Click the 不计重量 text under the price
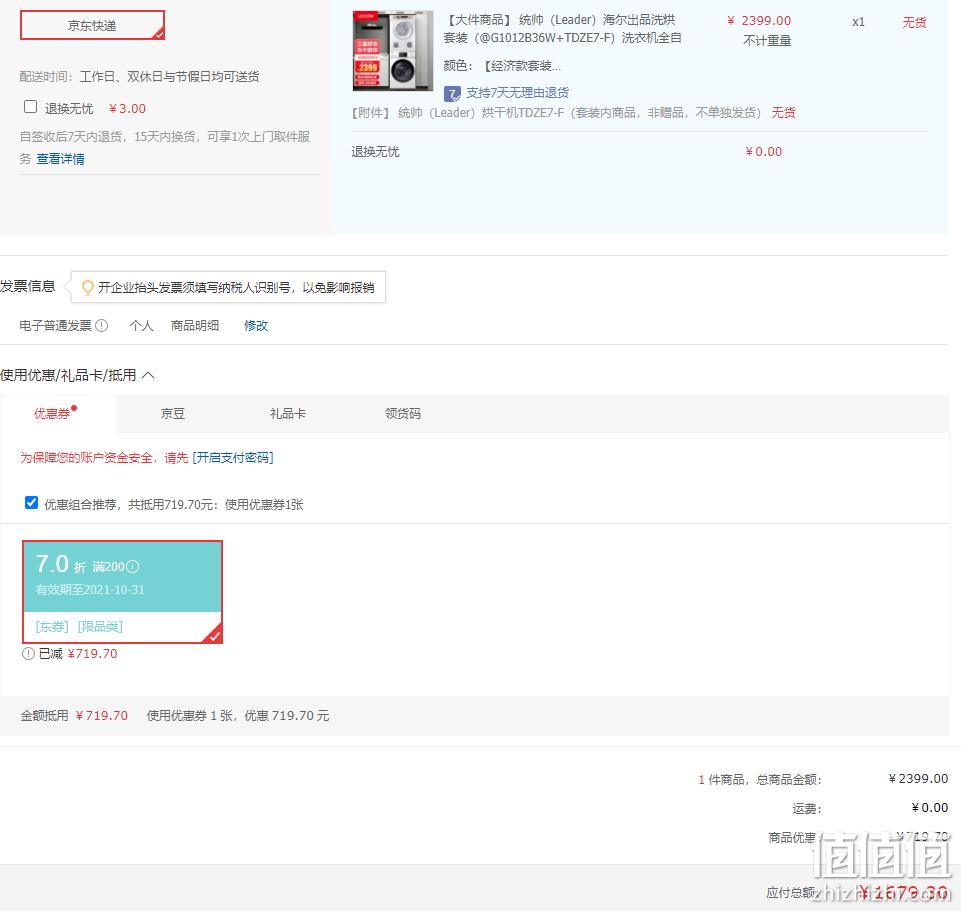 [767, 40]
